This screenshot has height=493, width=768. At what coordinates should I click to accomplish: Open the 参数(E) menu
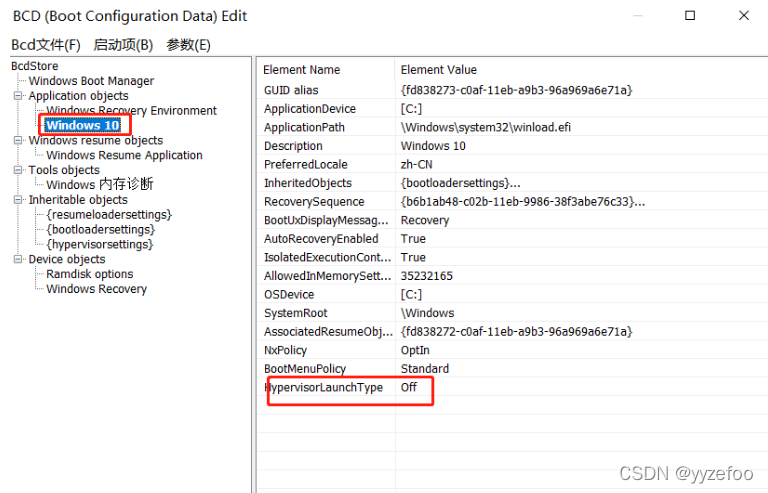188,45
